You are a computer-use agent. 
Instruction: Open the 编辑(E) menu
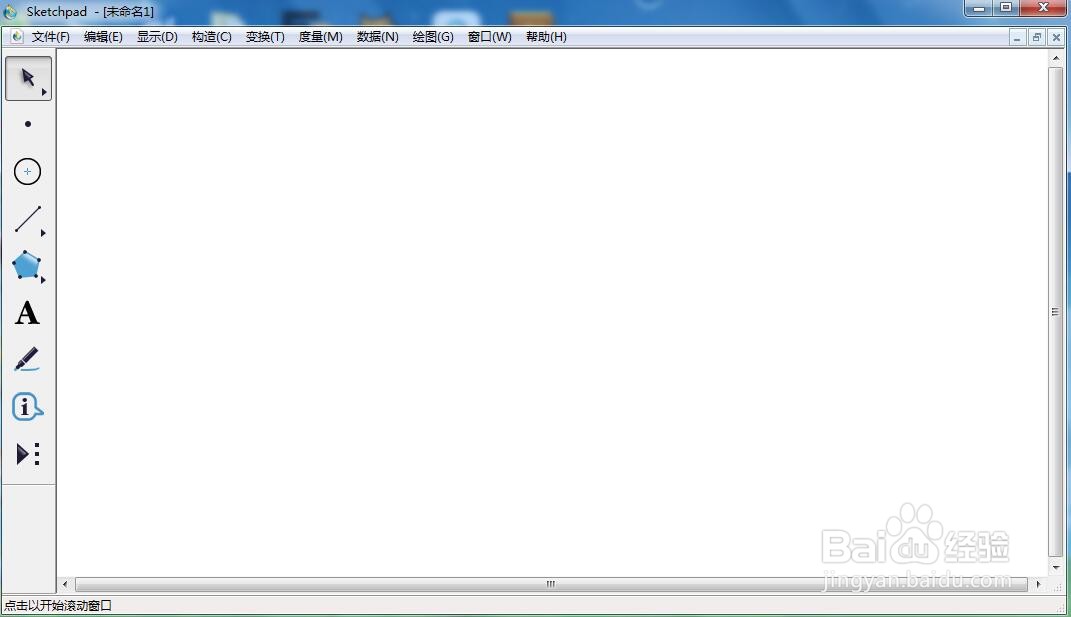[x=103, y=37]
